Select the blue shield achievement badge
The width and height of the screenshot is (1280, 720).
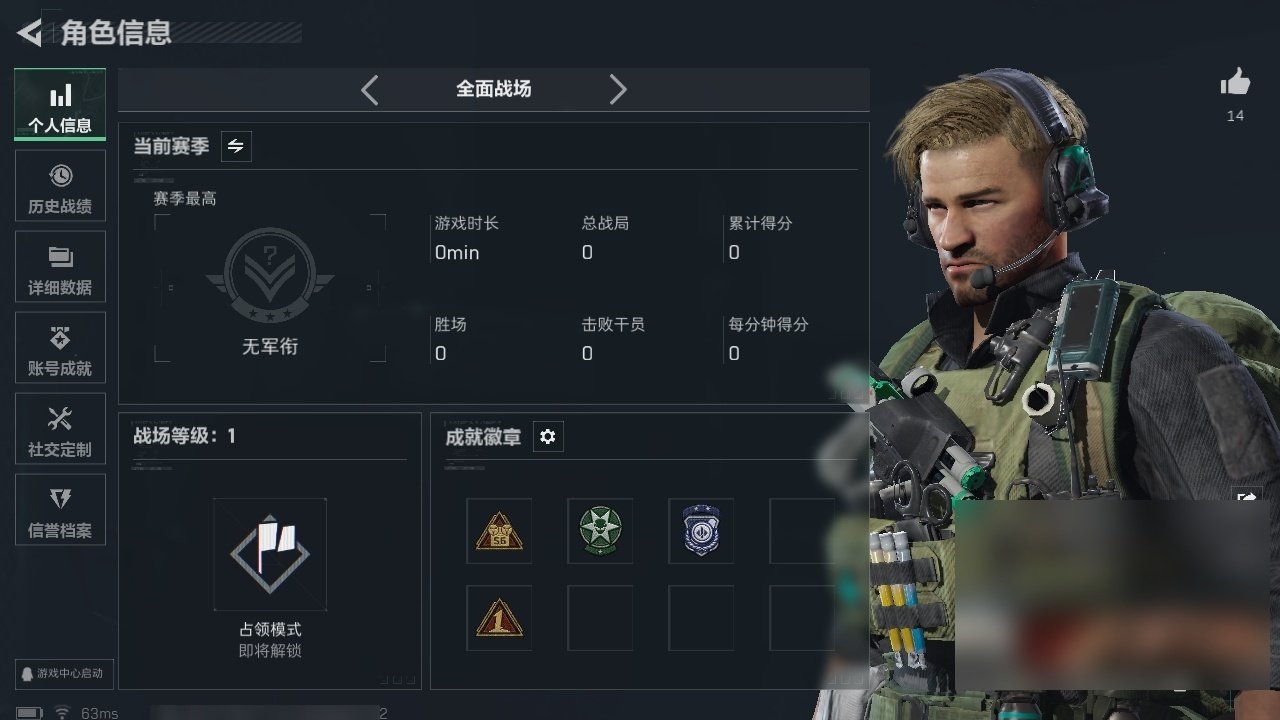[701, 531]
